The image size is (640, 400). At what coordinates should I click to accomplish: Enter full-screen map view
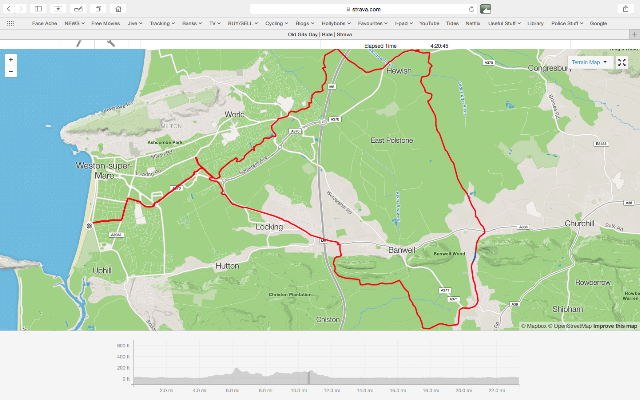tap(622, 62)
